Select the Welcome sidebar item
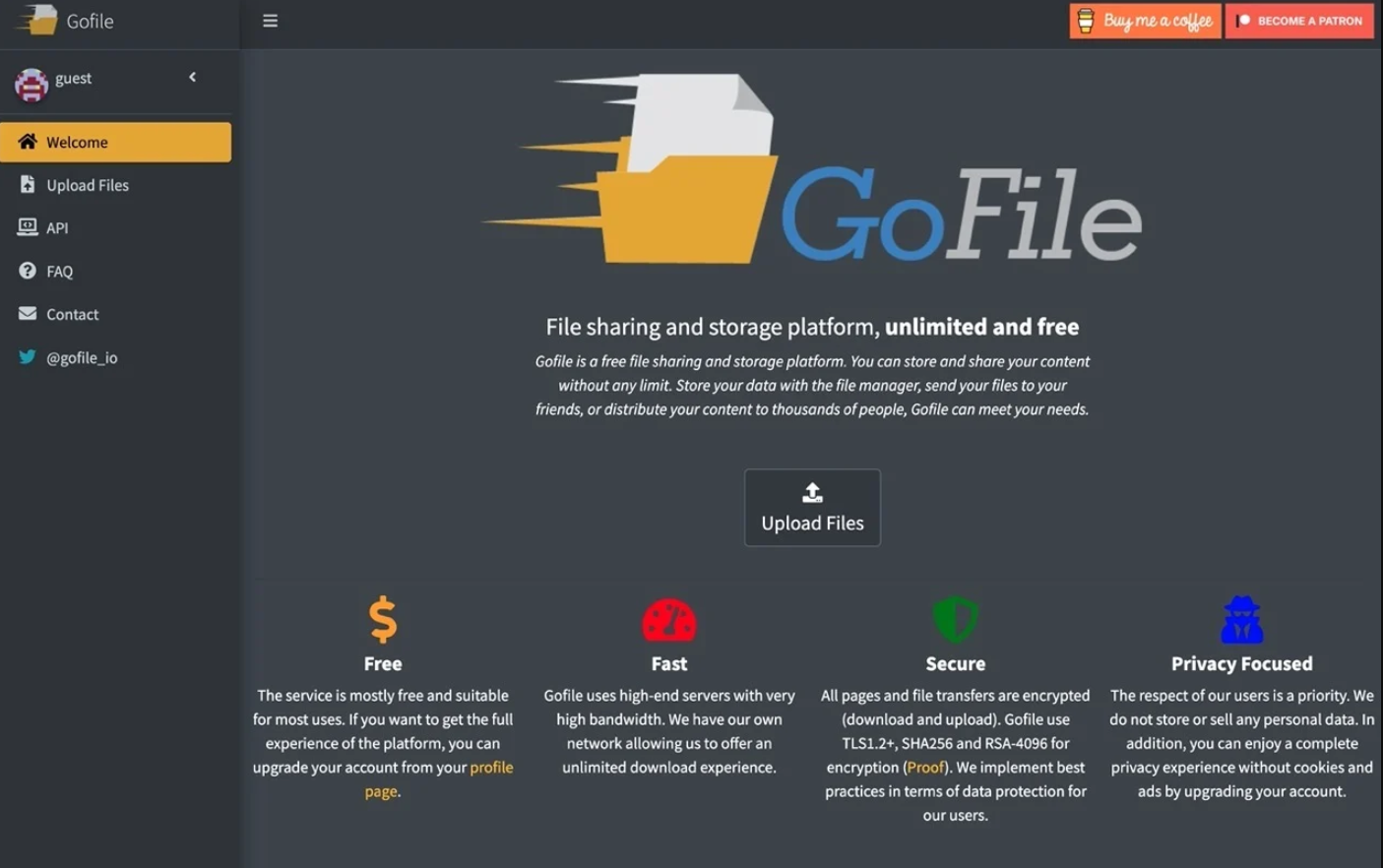The height and width of the screenshot is (868, 1383). pos(115,142)
